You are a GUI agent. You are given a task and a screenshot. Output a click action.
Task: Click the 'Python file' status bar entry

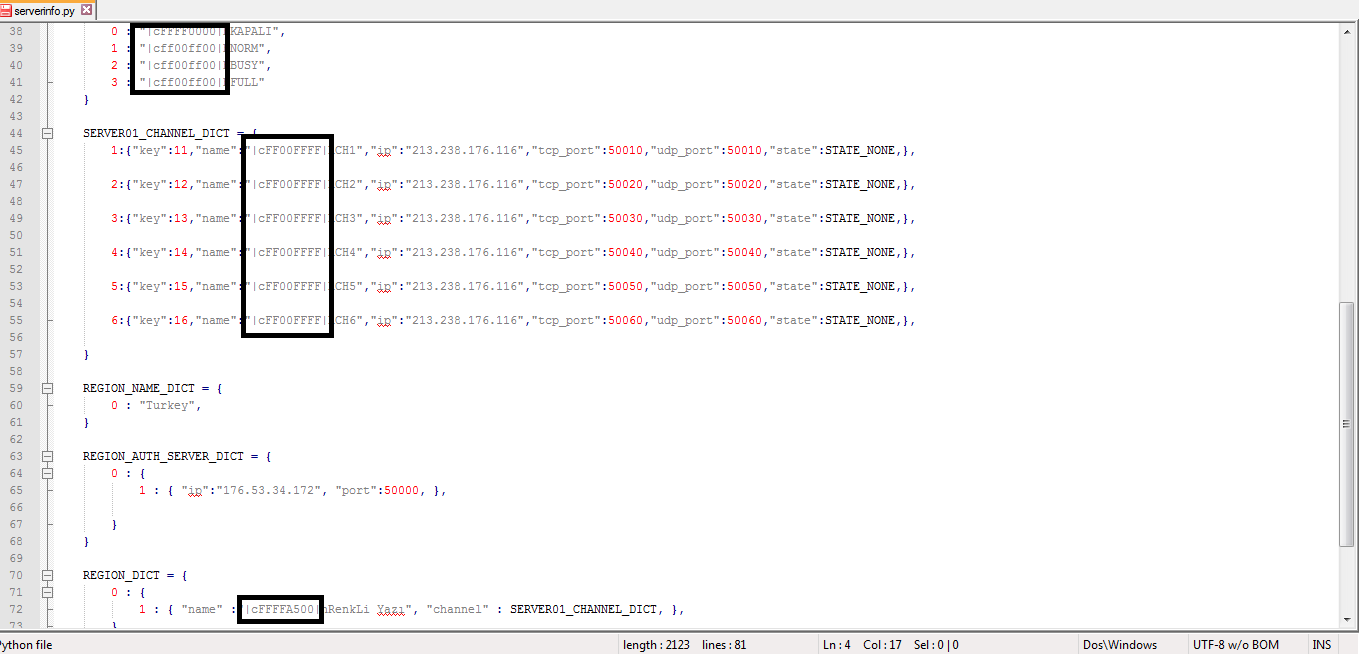pyautogui.click(x=26, y=645)
